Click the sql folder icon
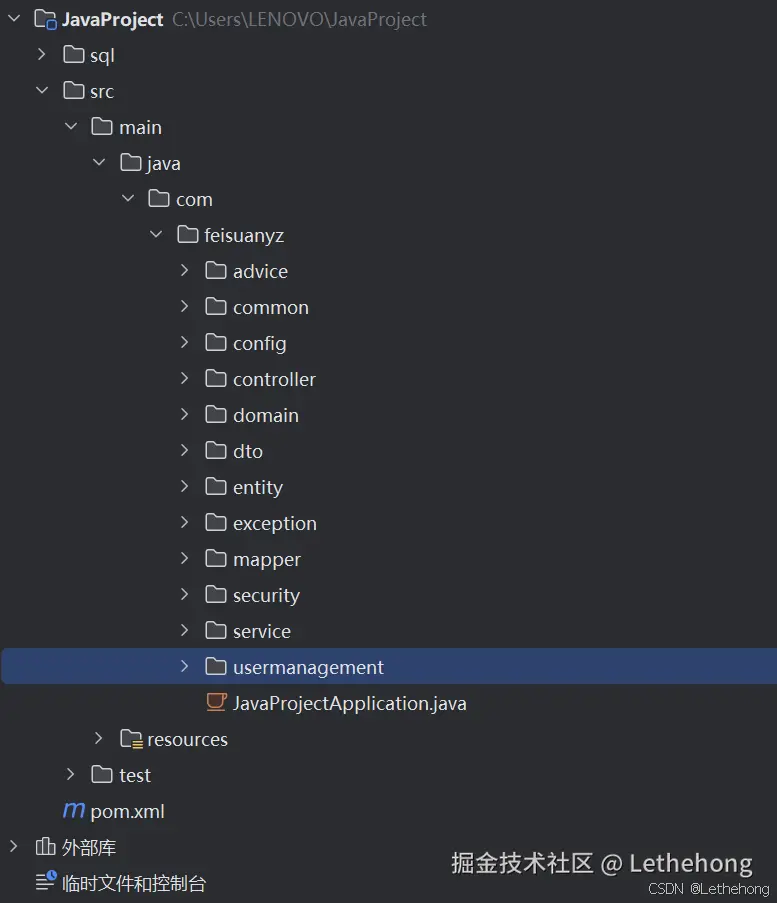777x903 pixels. click(x=74, y=55)
